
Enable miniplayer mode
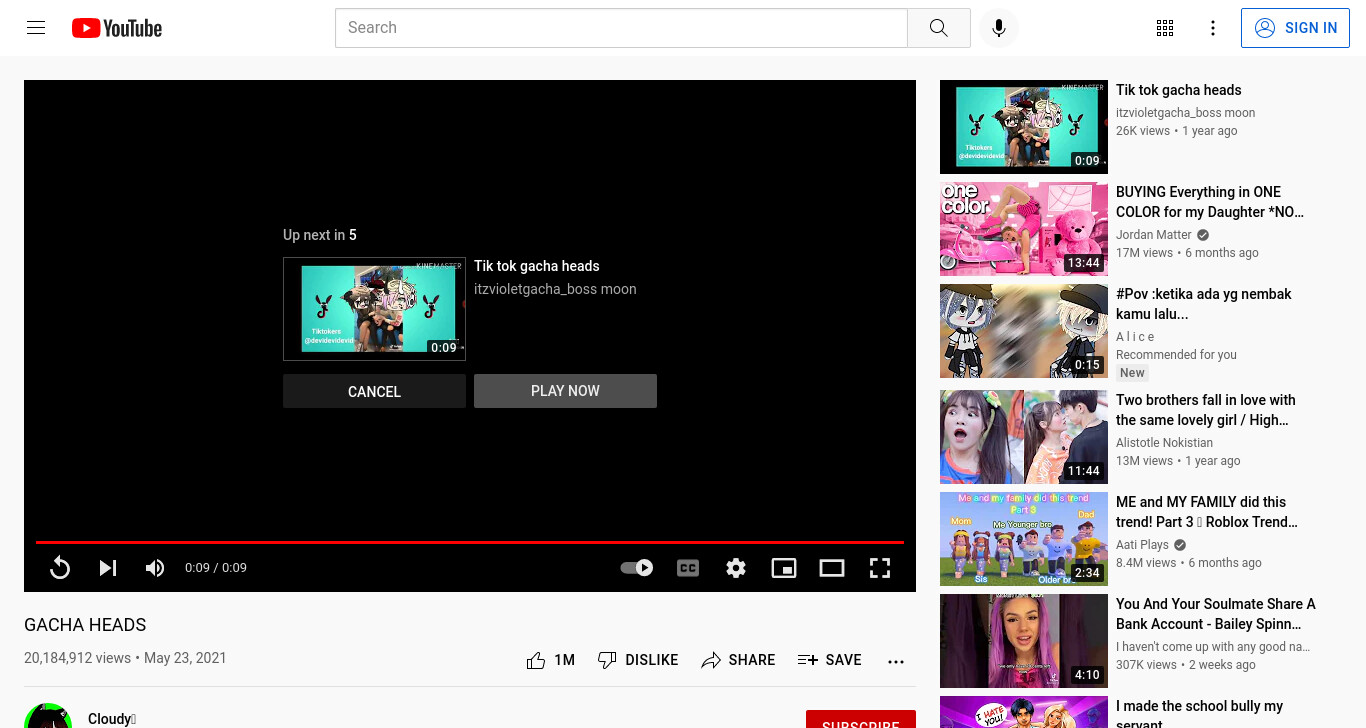click(784, 568)
